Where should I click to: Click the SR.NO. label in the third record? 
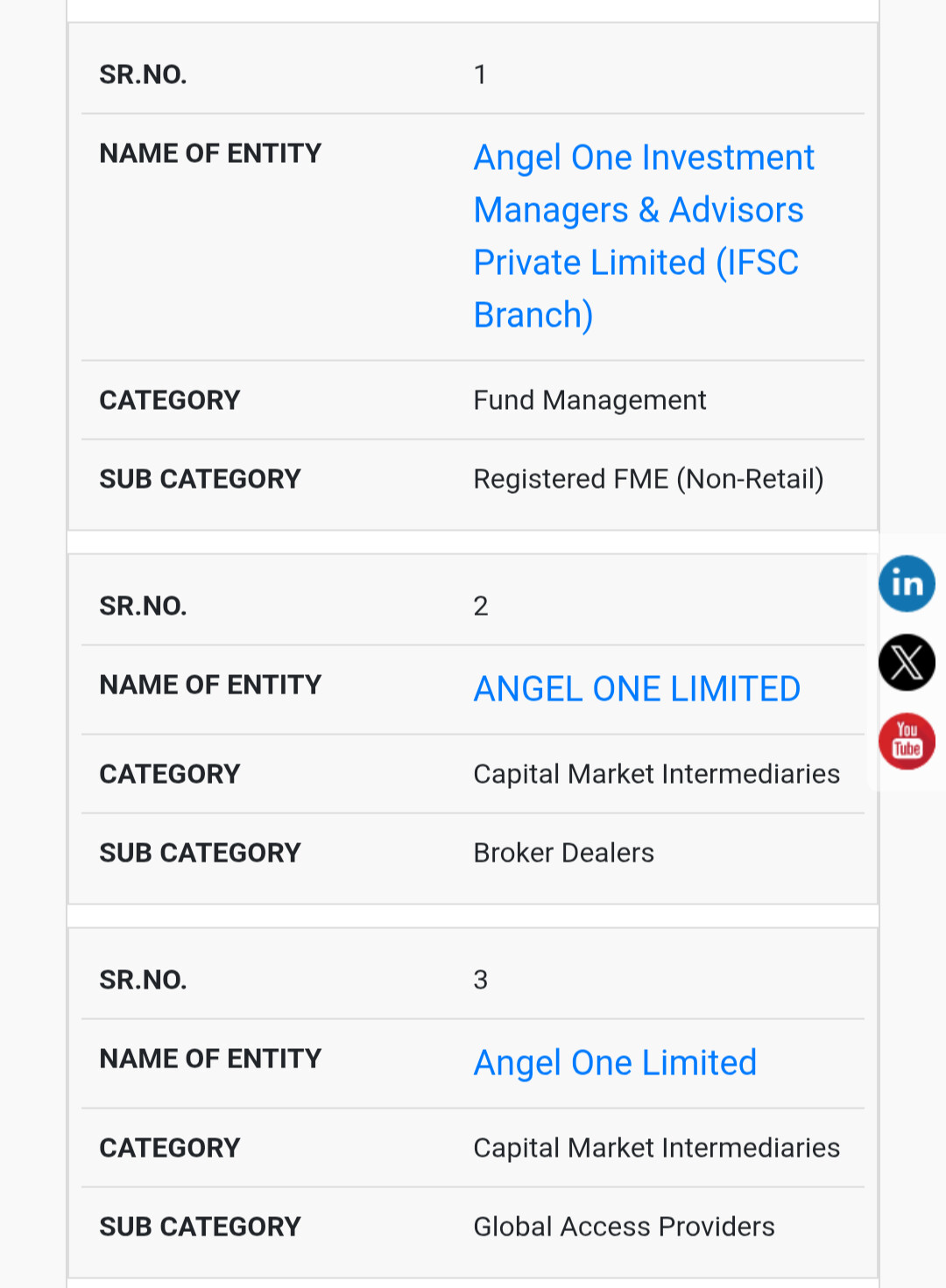tap(143, 980)
